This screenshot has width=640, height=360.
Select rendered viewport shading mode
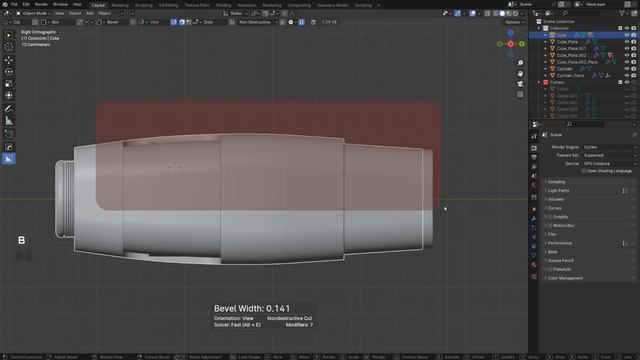tap(516, 13)
